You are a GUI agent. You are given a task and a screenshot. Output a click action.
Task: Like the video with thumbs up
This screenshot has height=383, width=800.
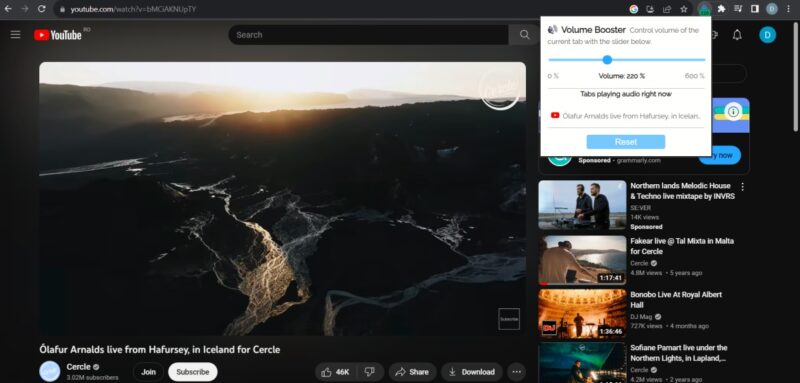(336, 372)
